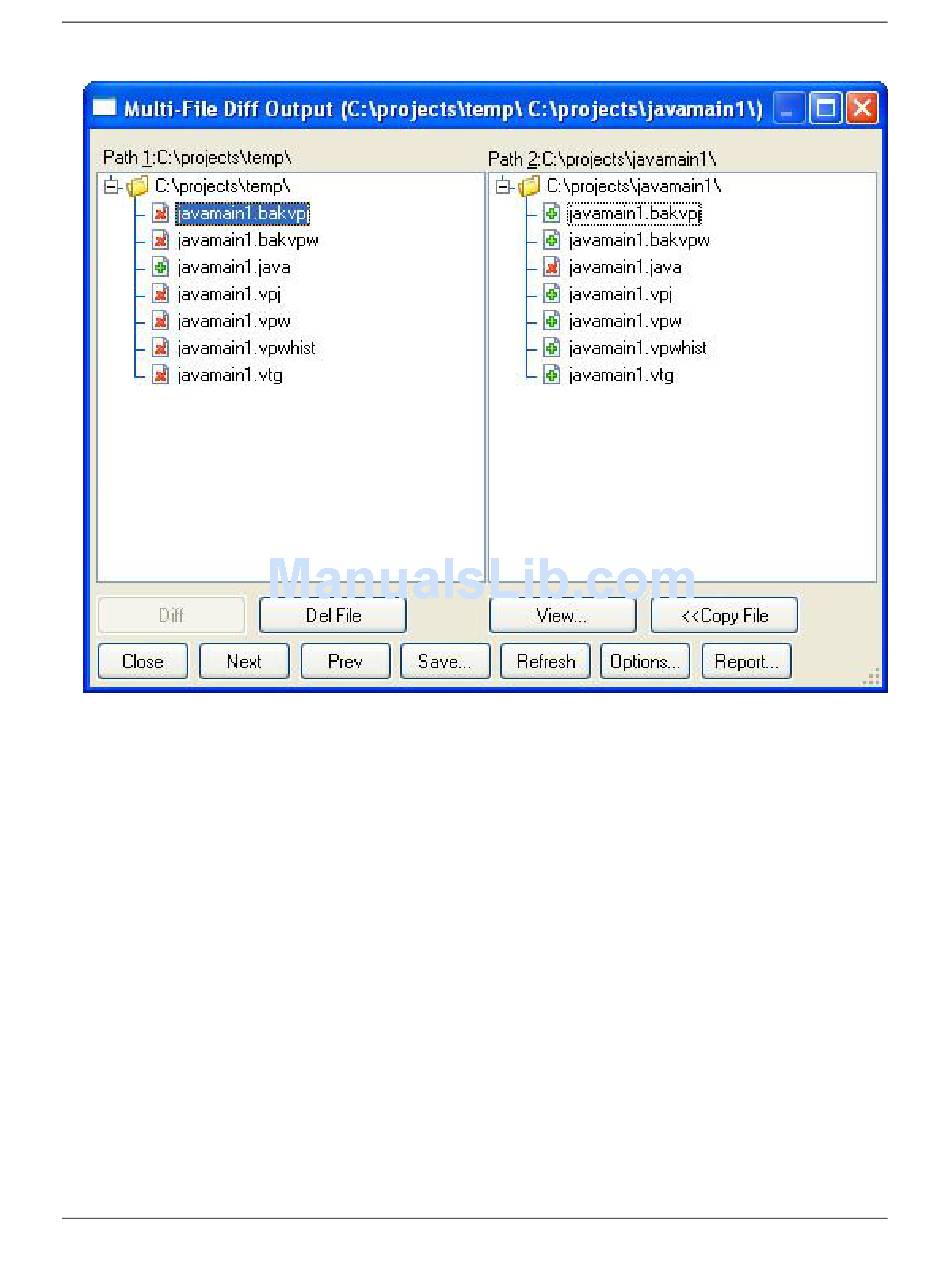This screenshot has width=950, height=1267.
Task: Click the Close button
Action: [143, 661]
